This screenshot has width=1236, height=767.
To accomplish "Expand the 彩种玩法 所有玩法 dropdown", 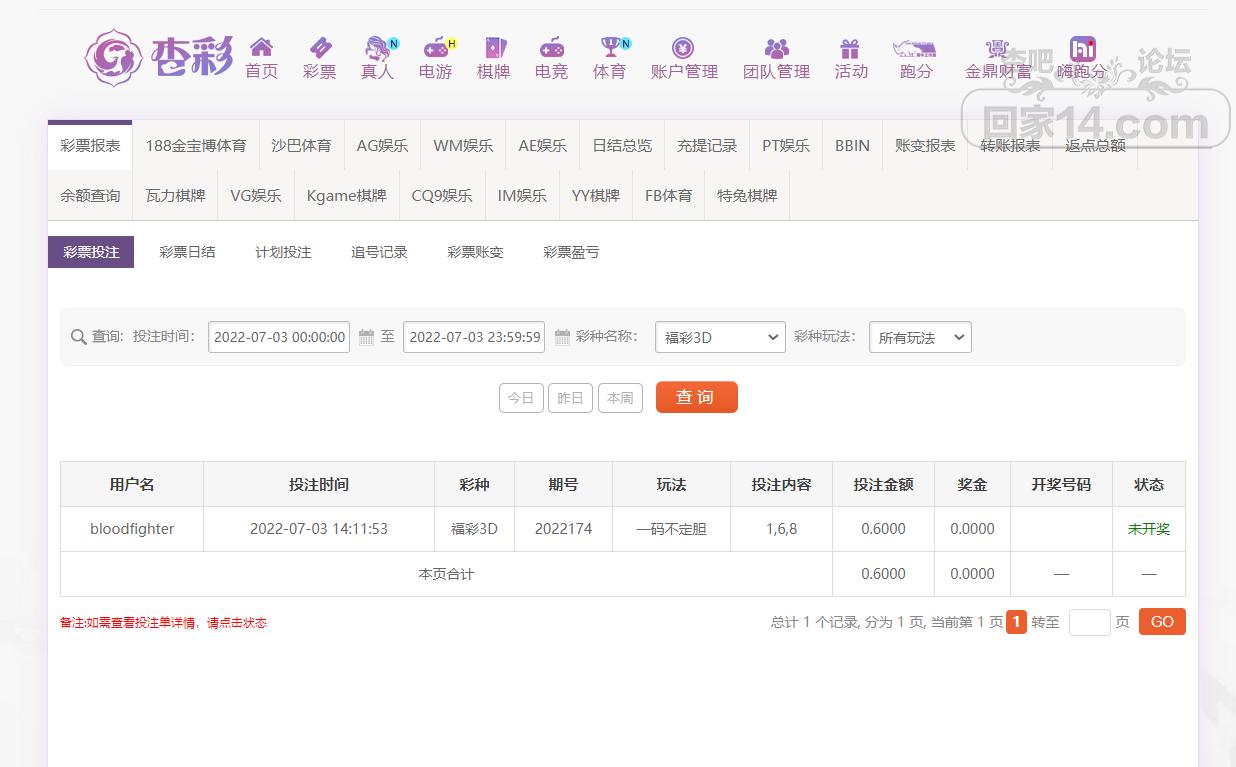I will tap(920, 337).
